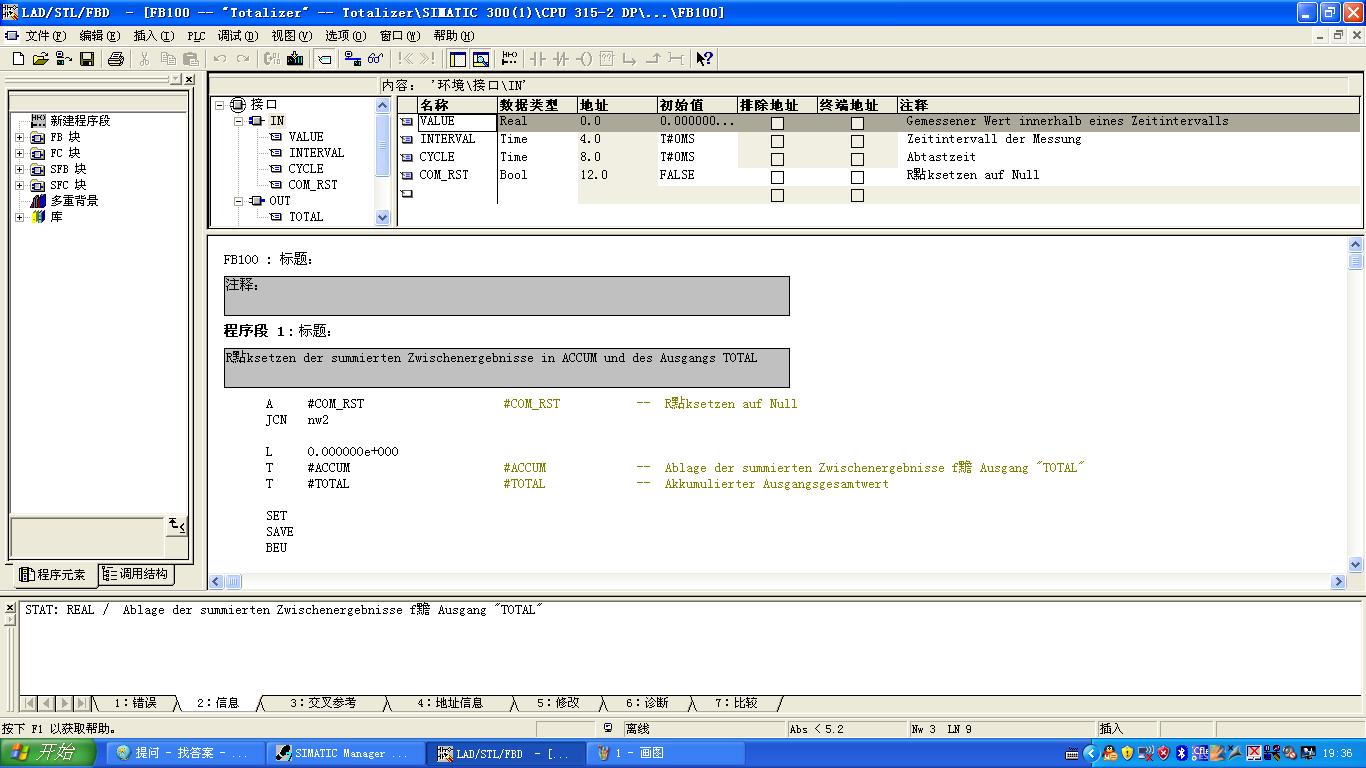1366x768 pixels.
Task: Expand the FC blocks tree node
Action: (x=19, y=153)
